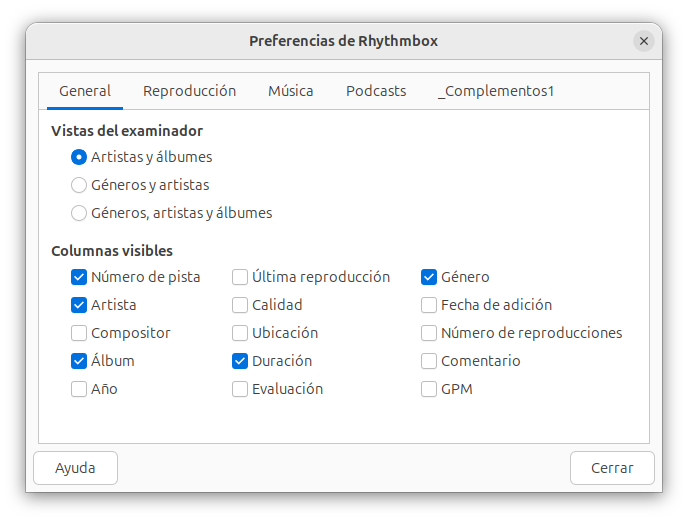Switch to the Reproducción tab

click(x=189, y=91)
